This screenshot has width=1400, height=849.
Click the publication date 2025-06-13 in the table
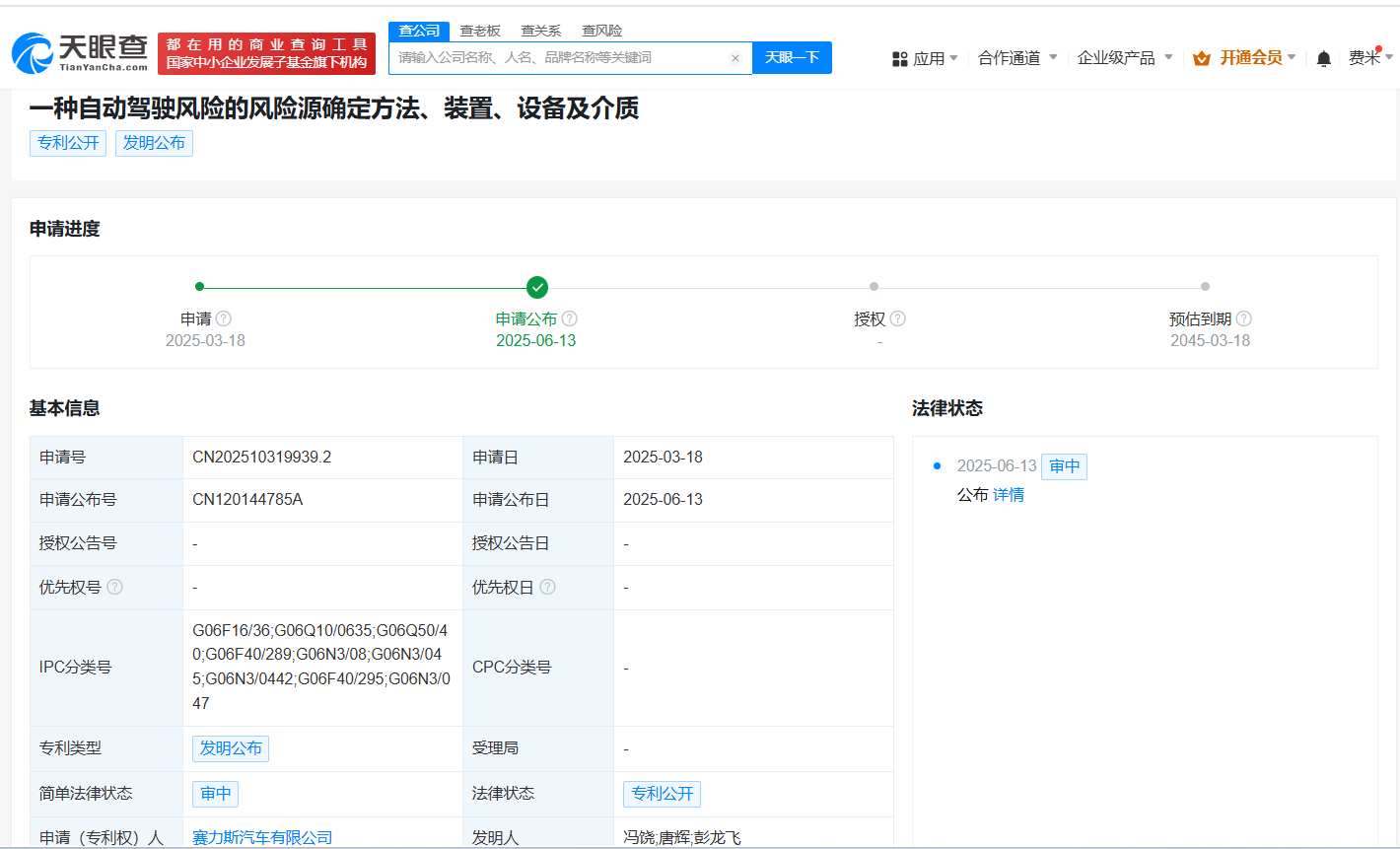[x=664, y=499]
